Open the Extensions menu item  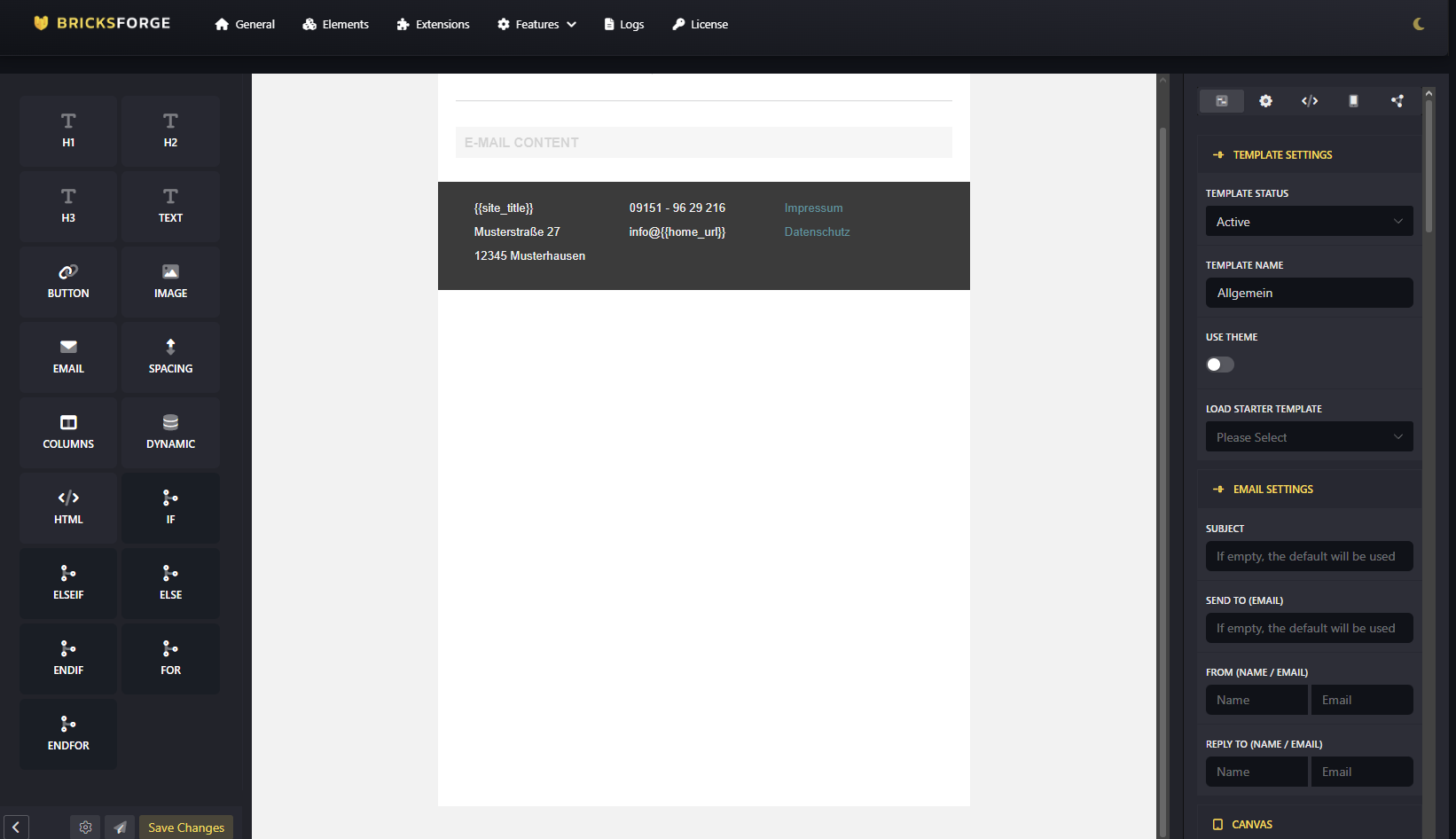pyautogui.click(x=433, y=24)
